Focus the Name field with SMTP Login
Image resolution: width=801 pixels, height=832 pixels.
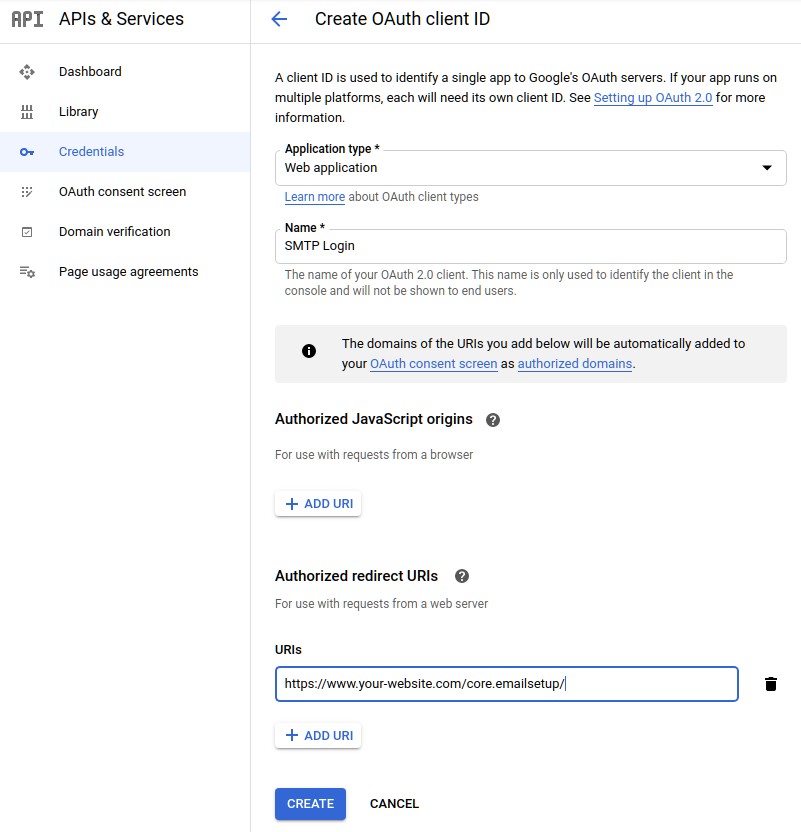tap(530, 246)
